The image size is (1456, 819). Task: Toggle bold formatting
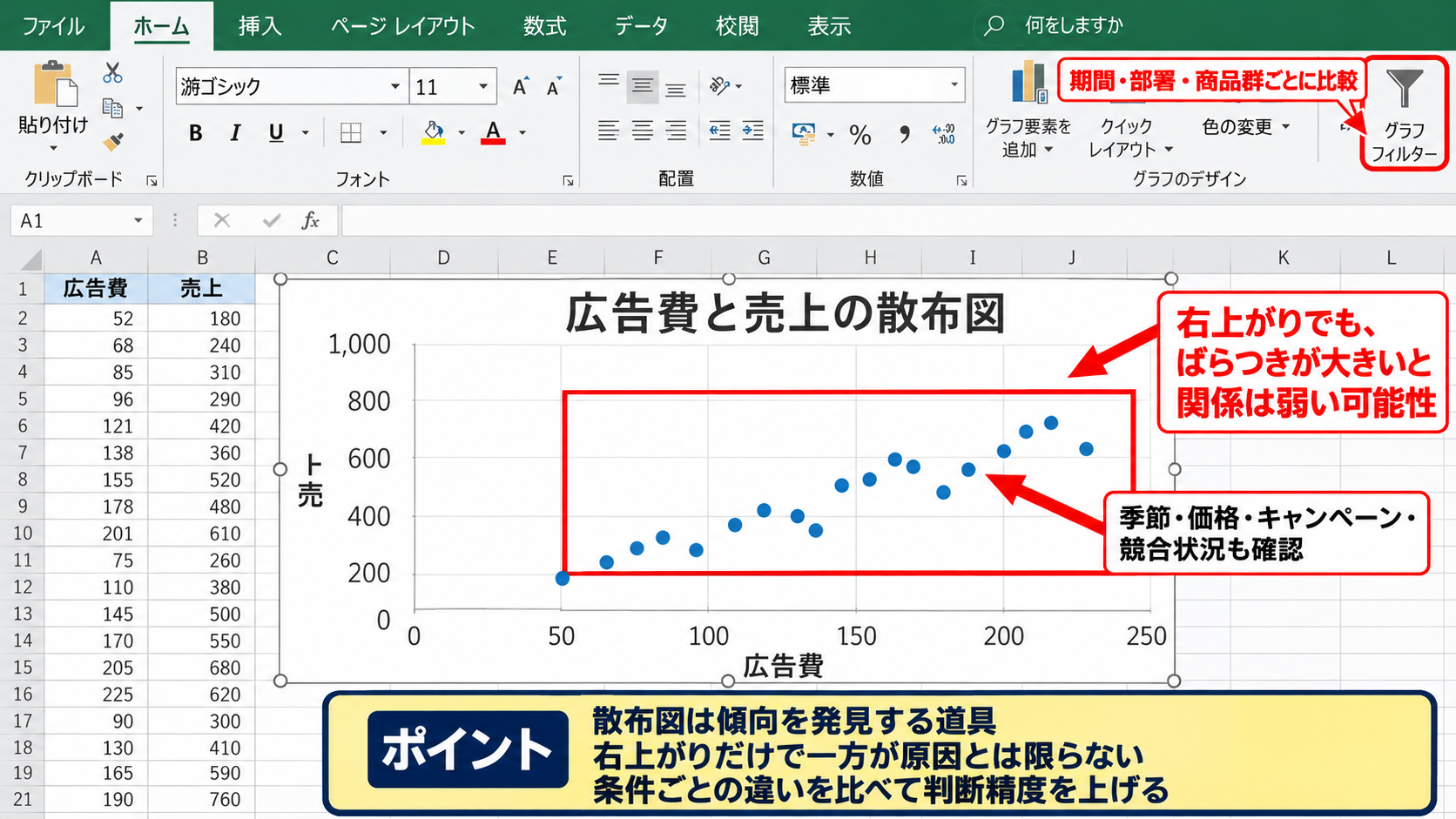click(x=196, y=133)
